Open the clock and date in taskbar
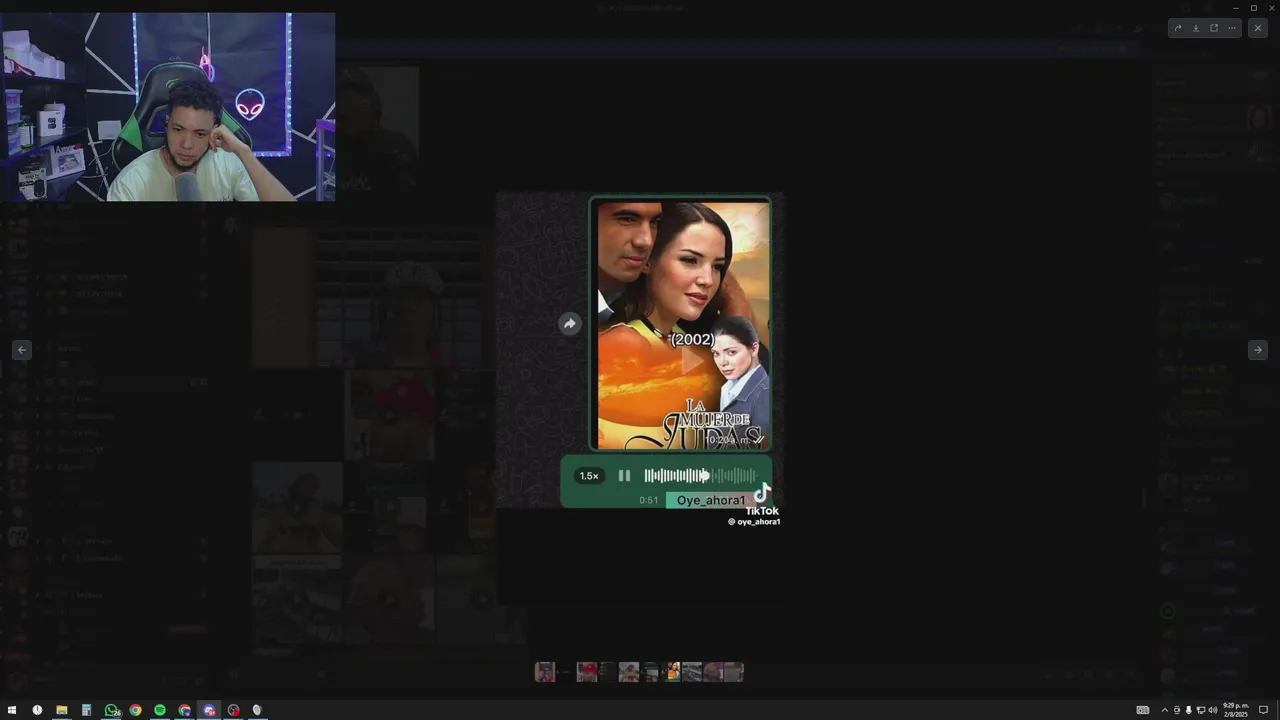Image resolution: width=1280 pixels, height=720 pixels. [1238, 710]
